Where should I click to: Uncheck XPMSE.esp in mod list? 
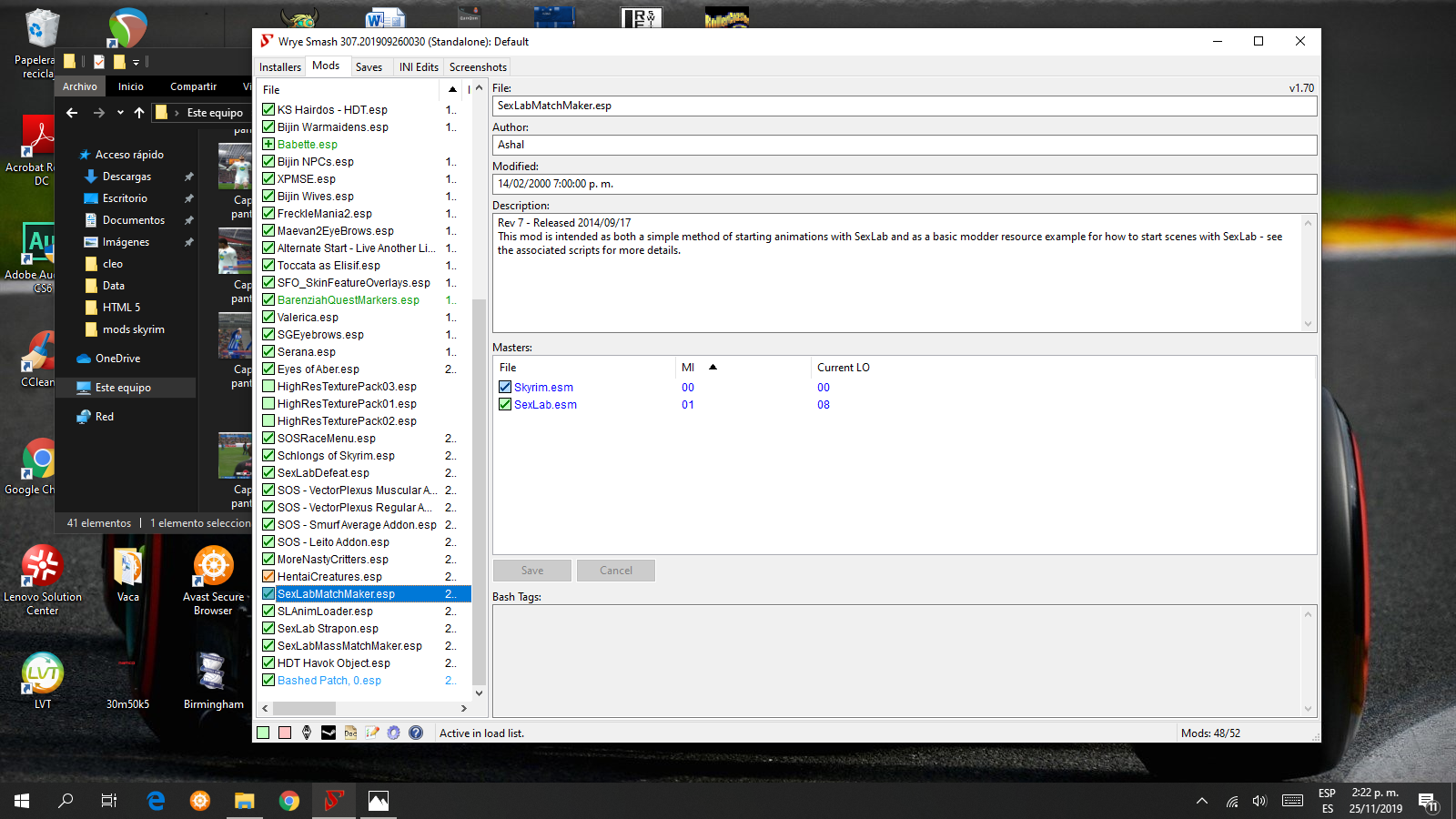(268, 178)
